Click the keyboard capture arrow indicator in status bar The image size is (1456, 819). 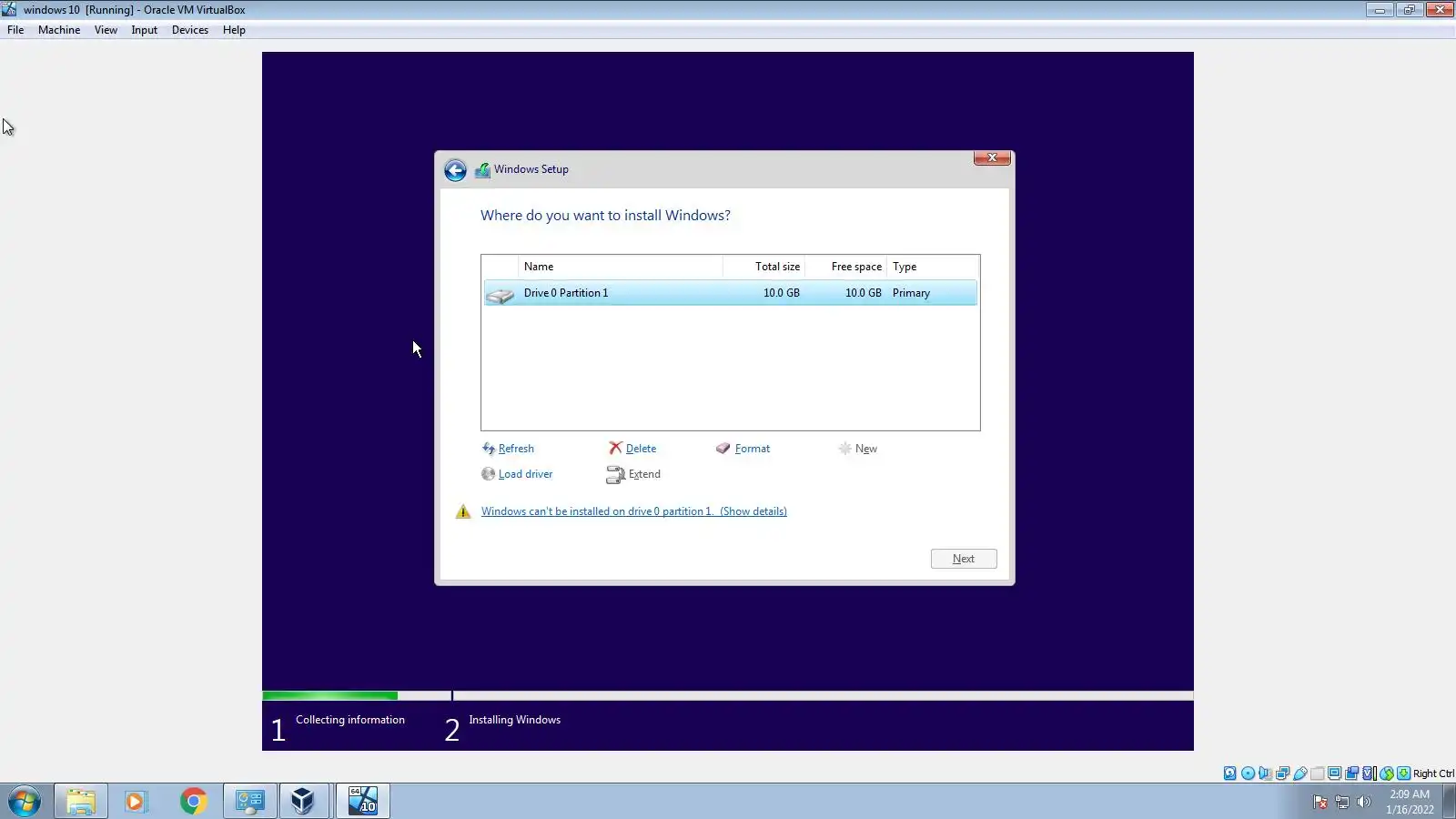(1403, 773)
